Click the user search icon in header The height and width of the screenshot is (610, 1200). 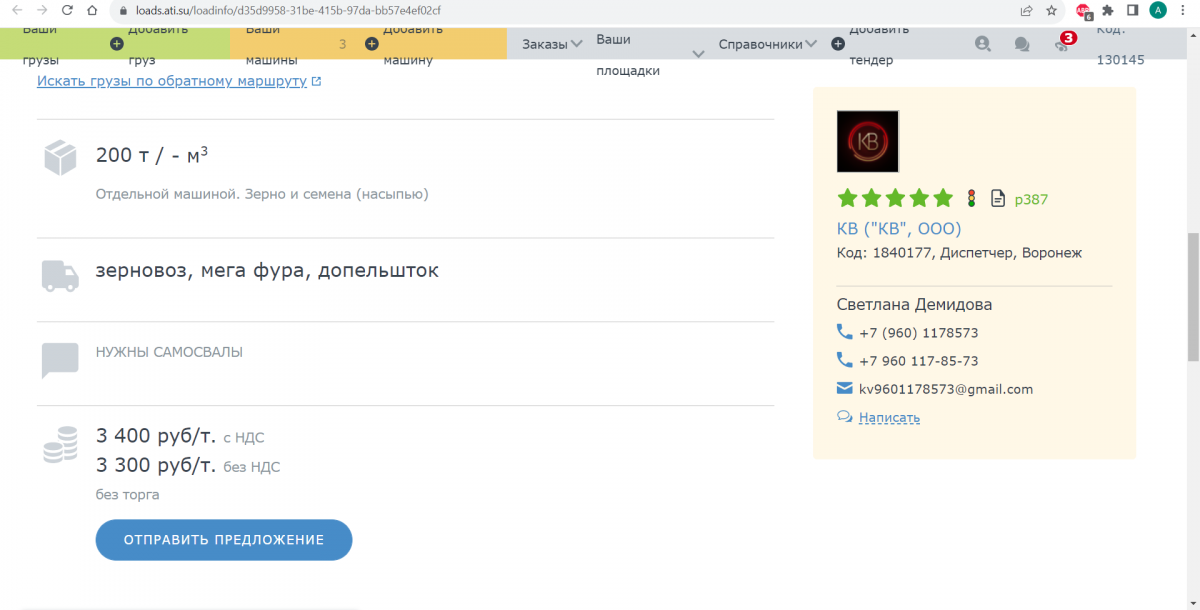983,44
